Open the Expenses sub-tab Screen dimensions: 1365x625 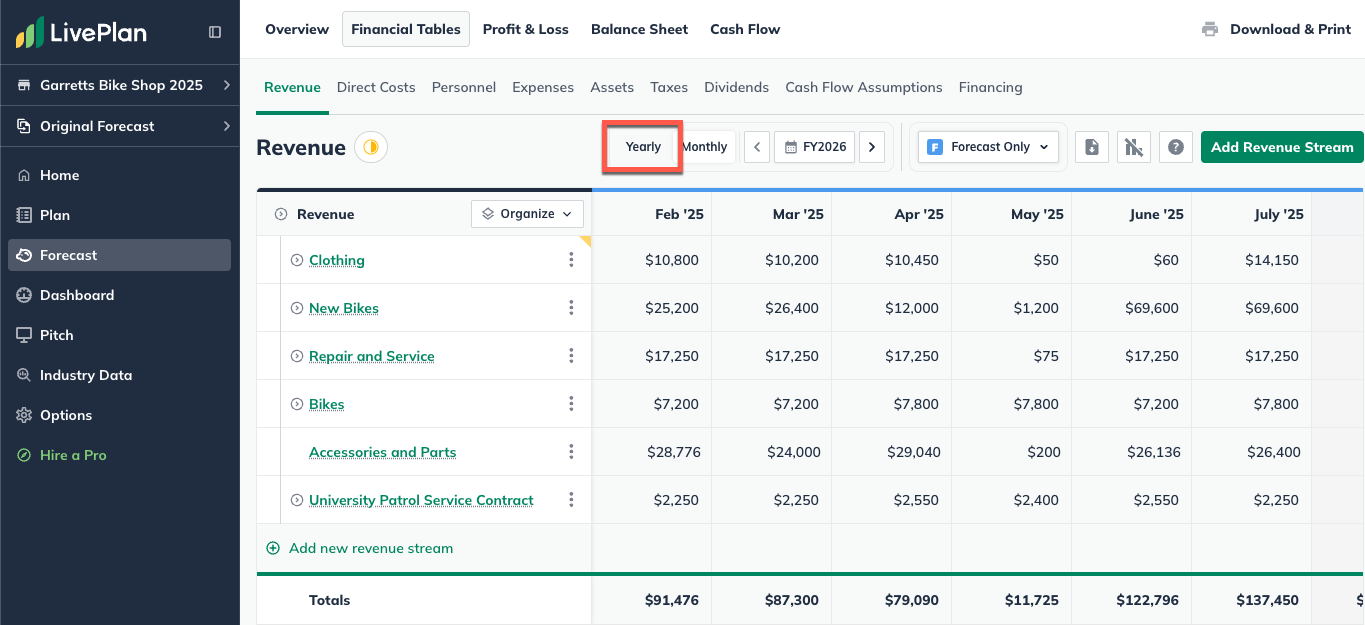point(543,87)
